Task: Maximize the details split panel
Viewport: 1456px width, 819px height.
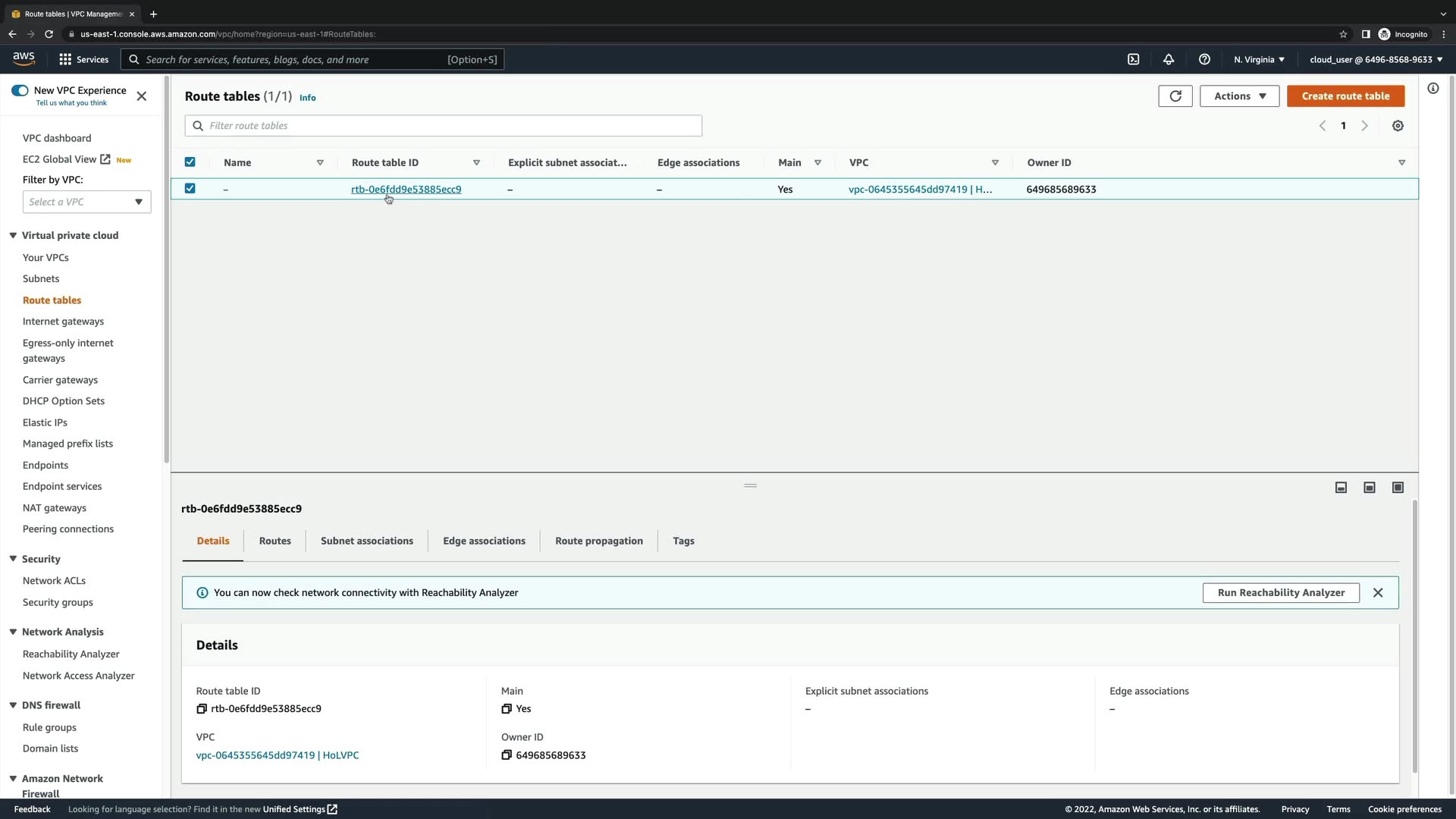Action: (1398, 488)
